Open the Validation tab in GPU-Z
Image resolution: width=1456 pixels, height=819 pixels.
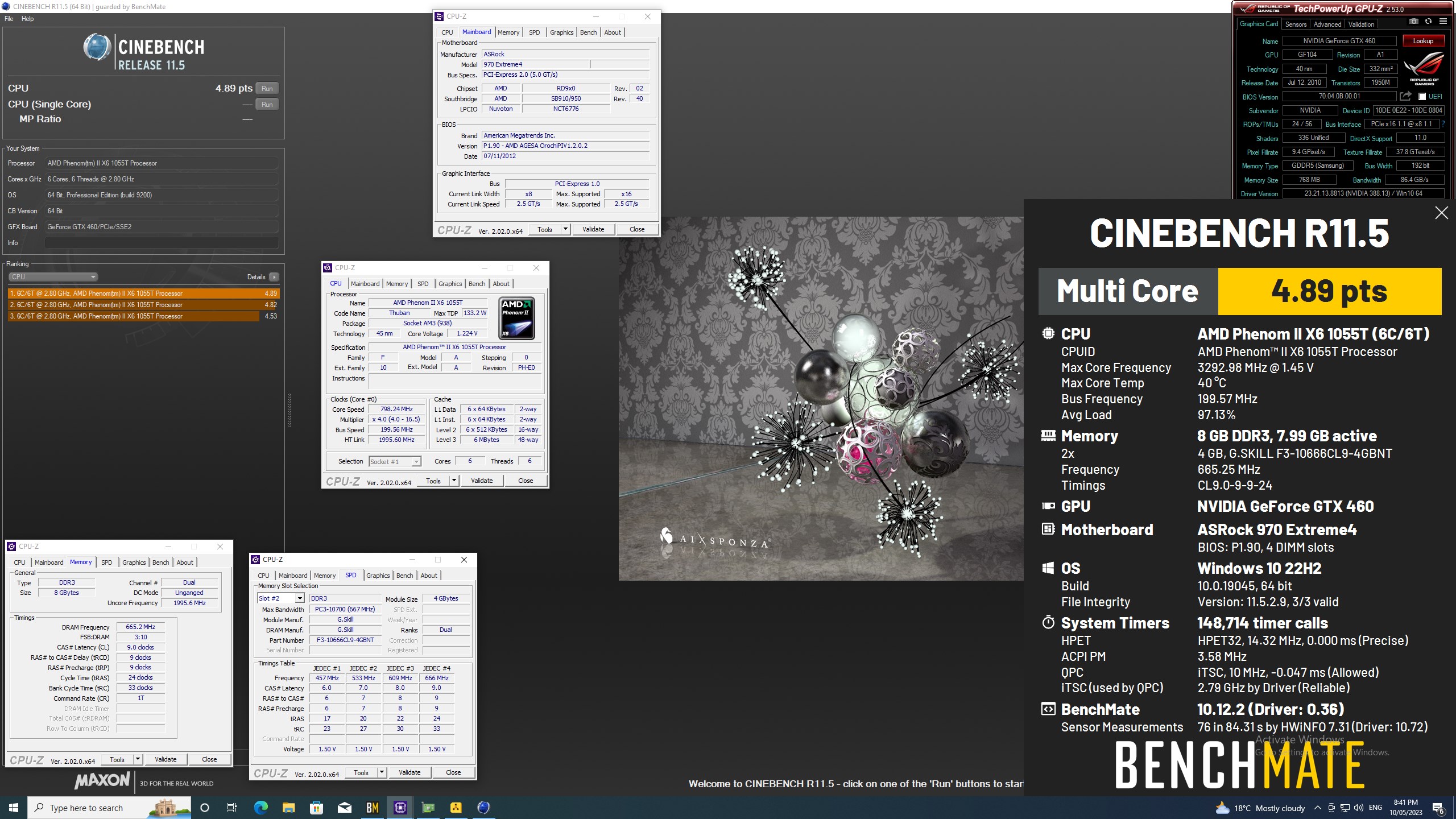click(x=1361, y=24)
